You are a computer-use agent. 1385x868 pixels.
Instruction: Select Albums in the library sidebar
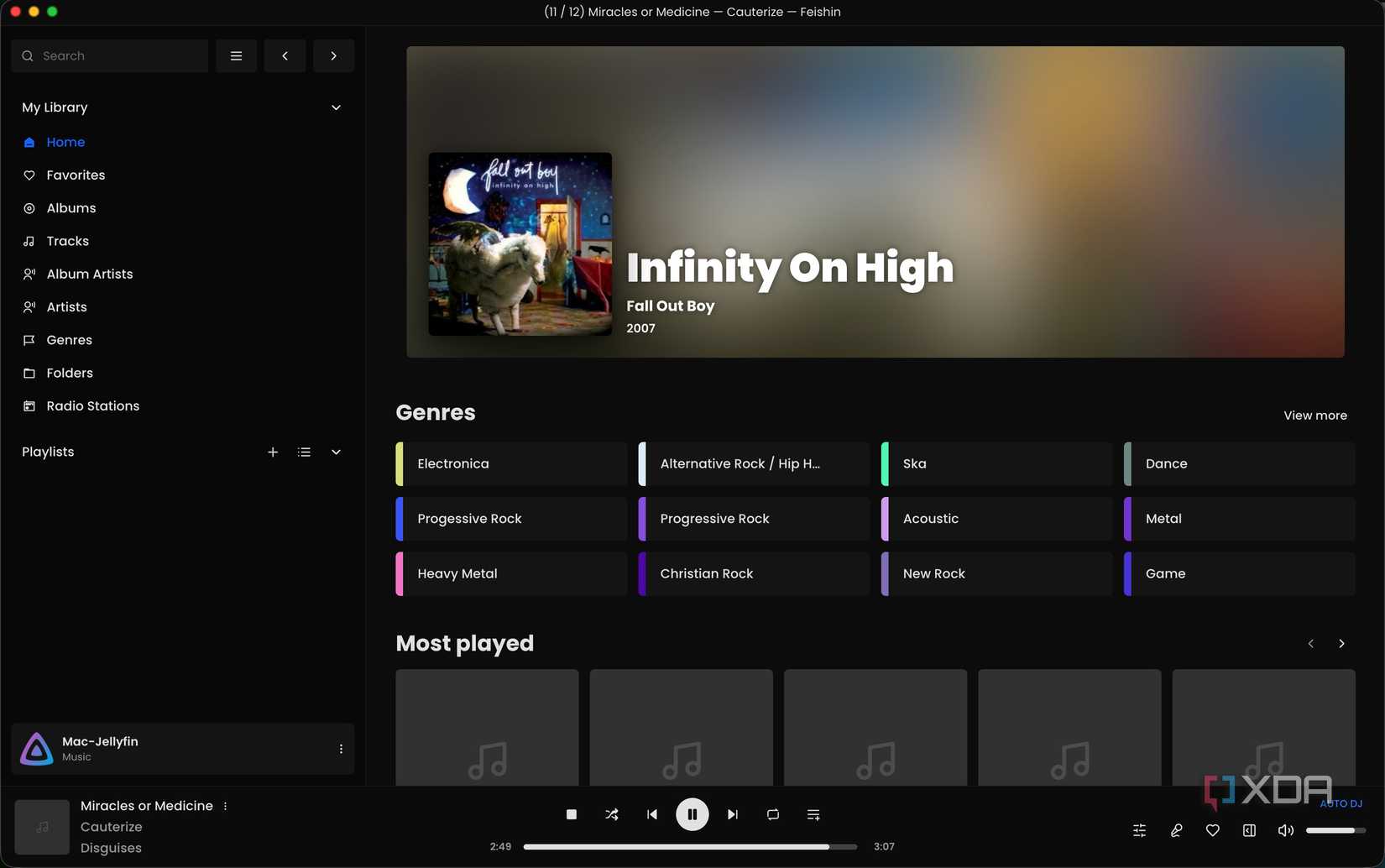[71, 207]
